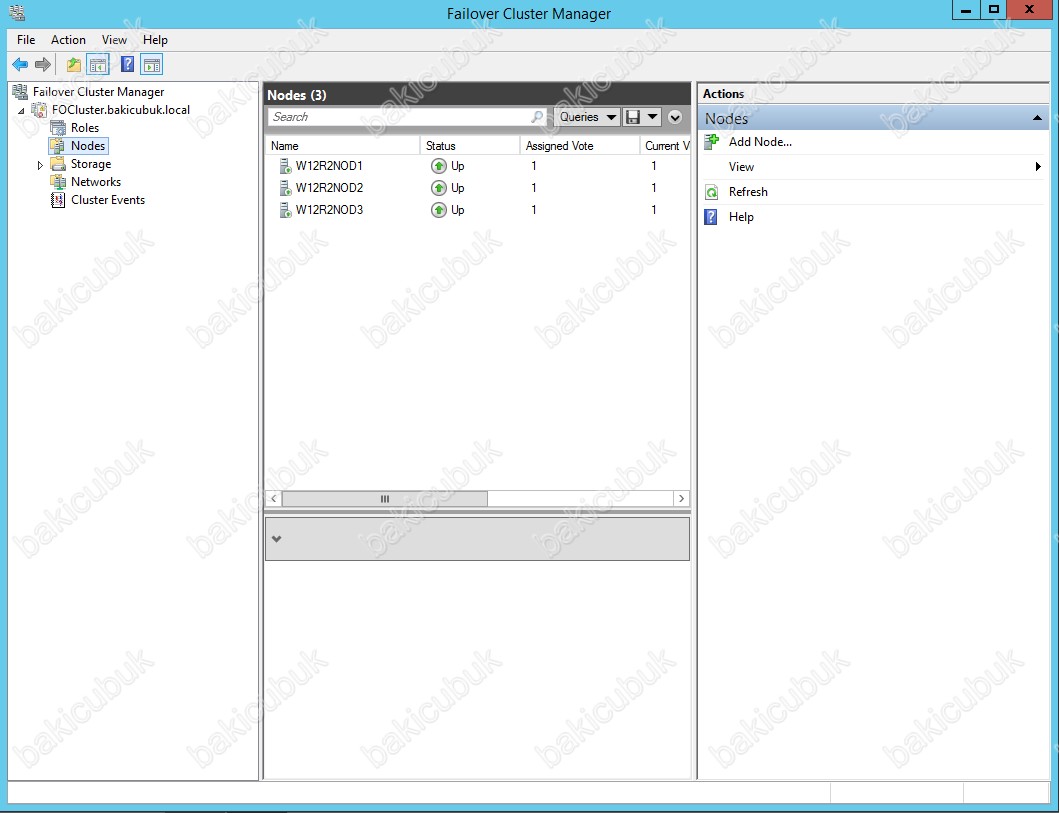Click Refresh in the Actions pane

(x=748, y=192)
